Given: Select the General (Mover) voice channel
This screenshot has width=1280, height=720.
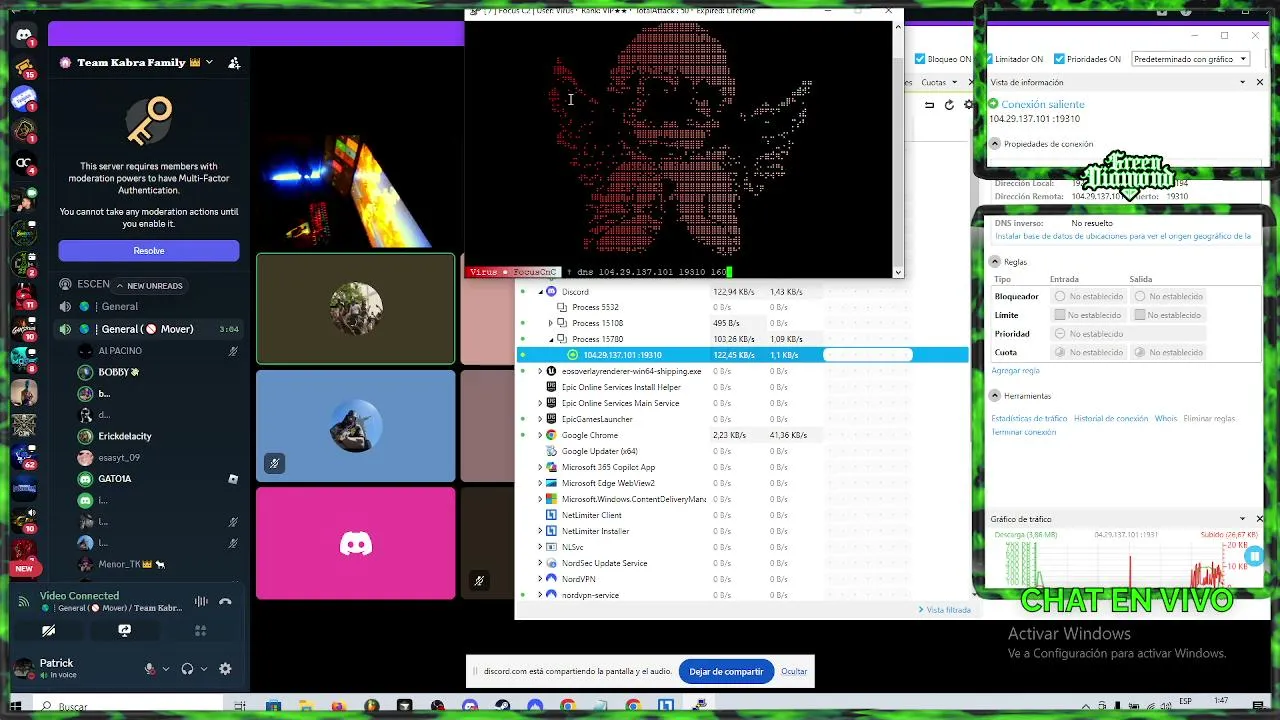Looking at the screenshot, I should pyautogui.click(x=149, y=329).
